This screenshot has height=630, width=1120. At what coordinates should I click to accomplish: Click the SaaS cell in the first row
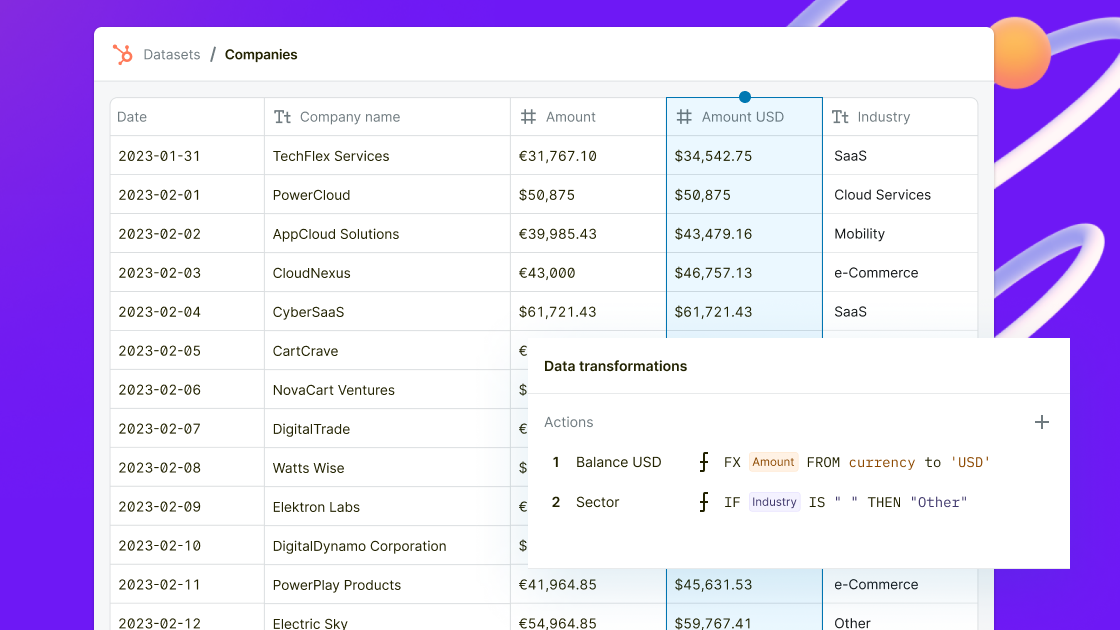pos(850,156)
